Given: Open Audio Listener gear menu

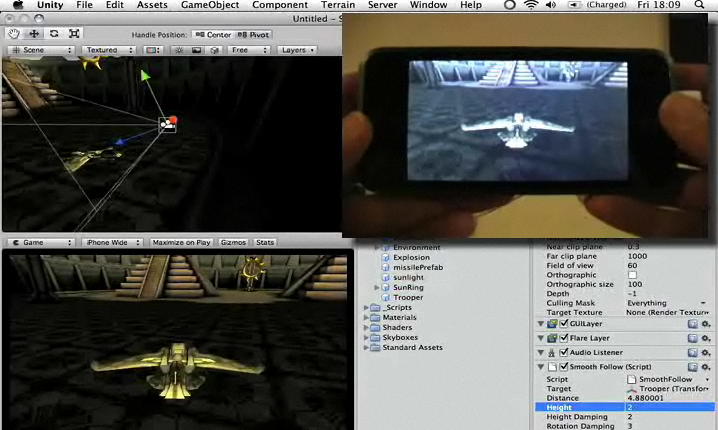Looking at the screenshot, I should point(706,352).
